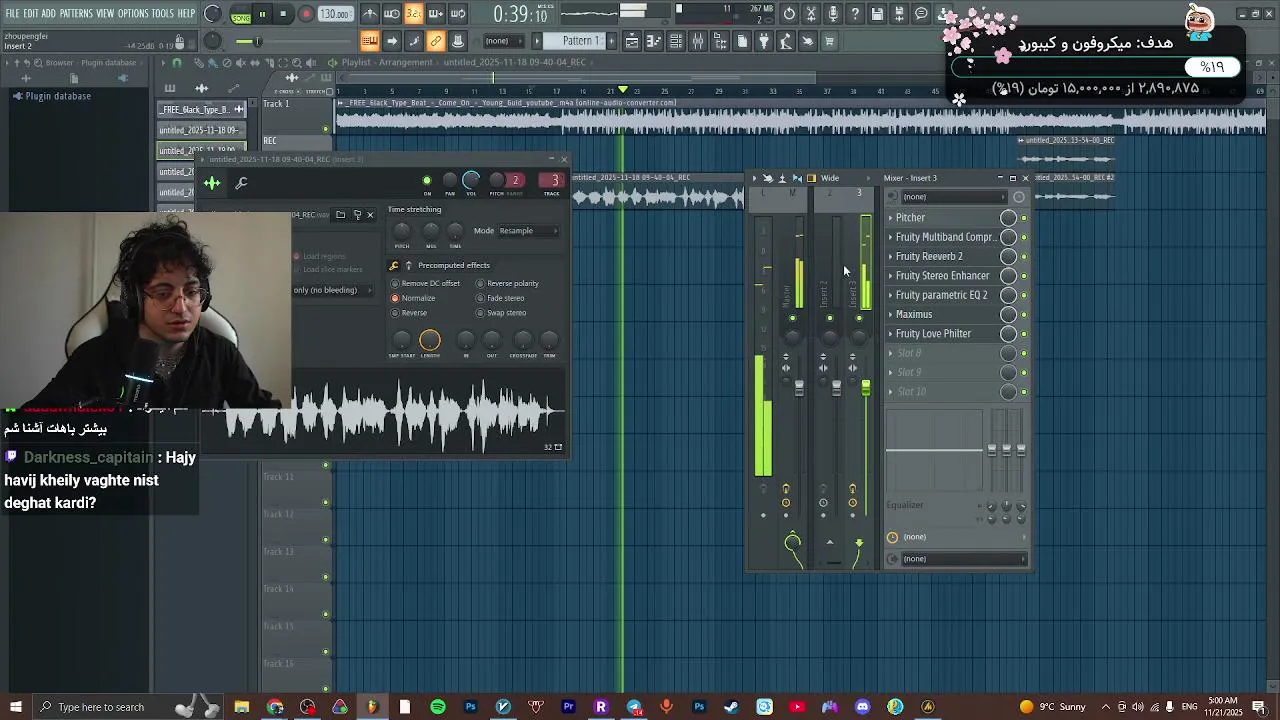
Task: Disable the Maximus effect slot LED
Action: (x=1024, y=315)
